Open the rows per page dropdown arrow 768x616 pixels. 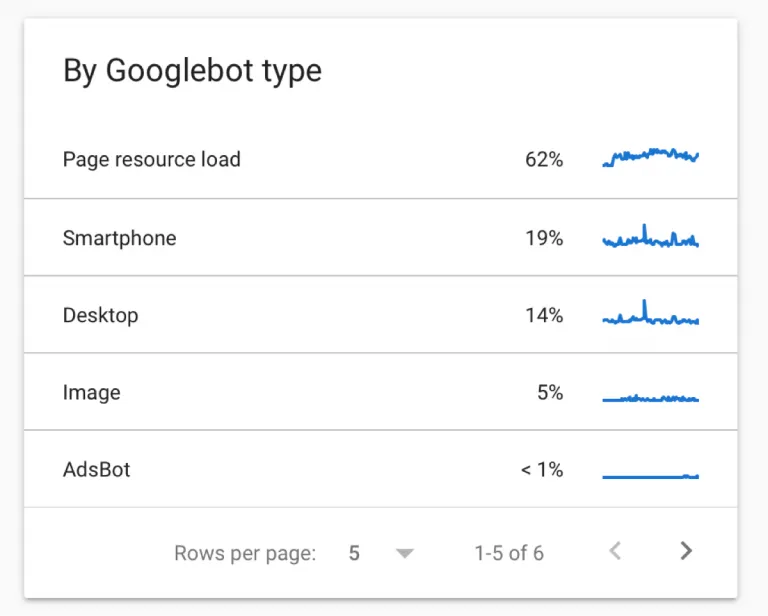405,553
